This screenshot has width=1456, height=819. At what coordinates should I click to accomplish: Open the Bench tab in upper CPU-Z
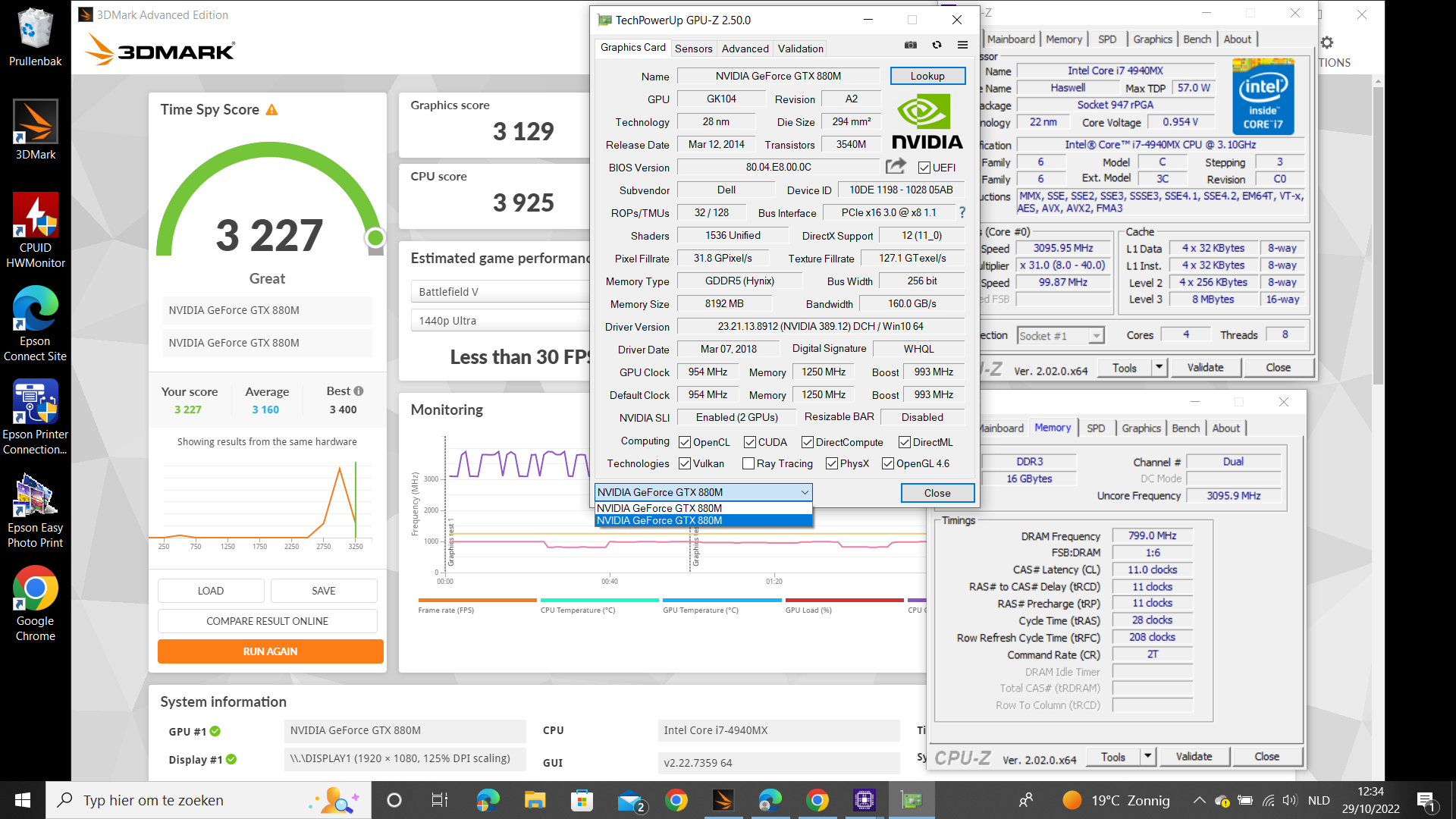[1197, 39]
